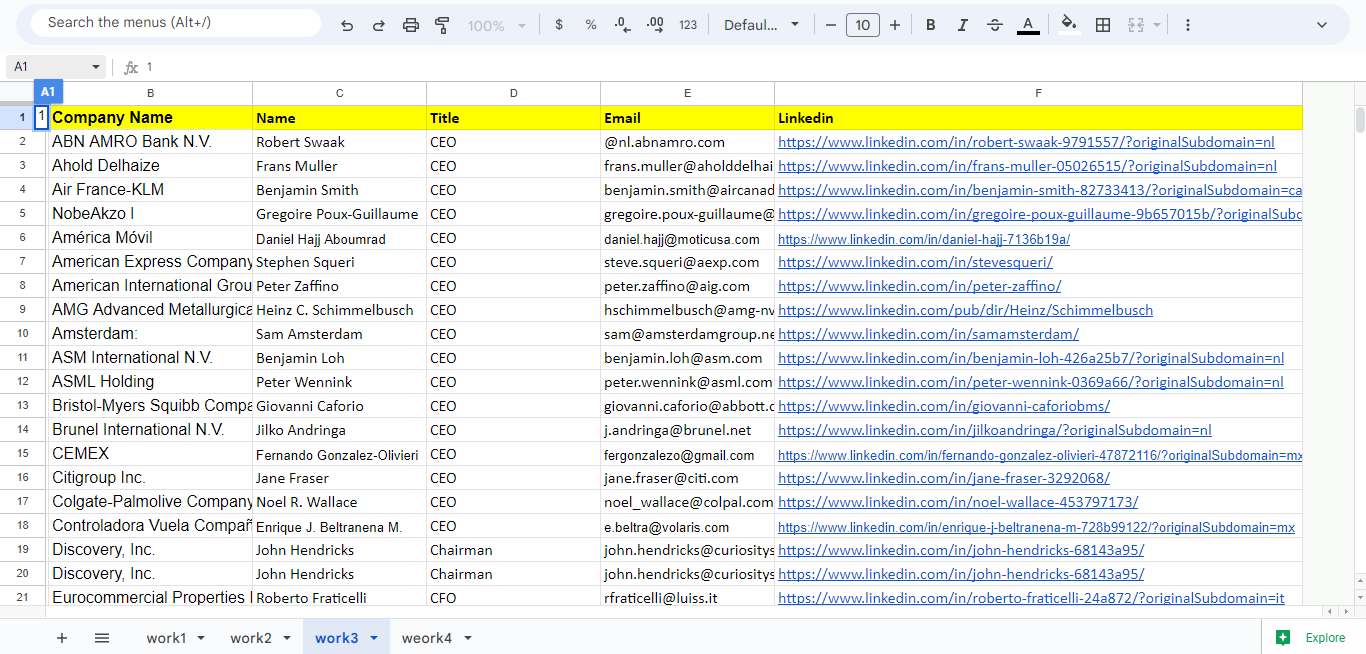The image size is (1366, 654).
Task: Open the all sheets list icon
Action: [x=102, y=638]
